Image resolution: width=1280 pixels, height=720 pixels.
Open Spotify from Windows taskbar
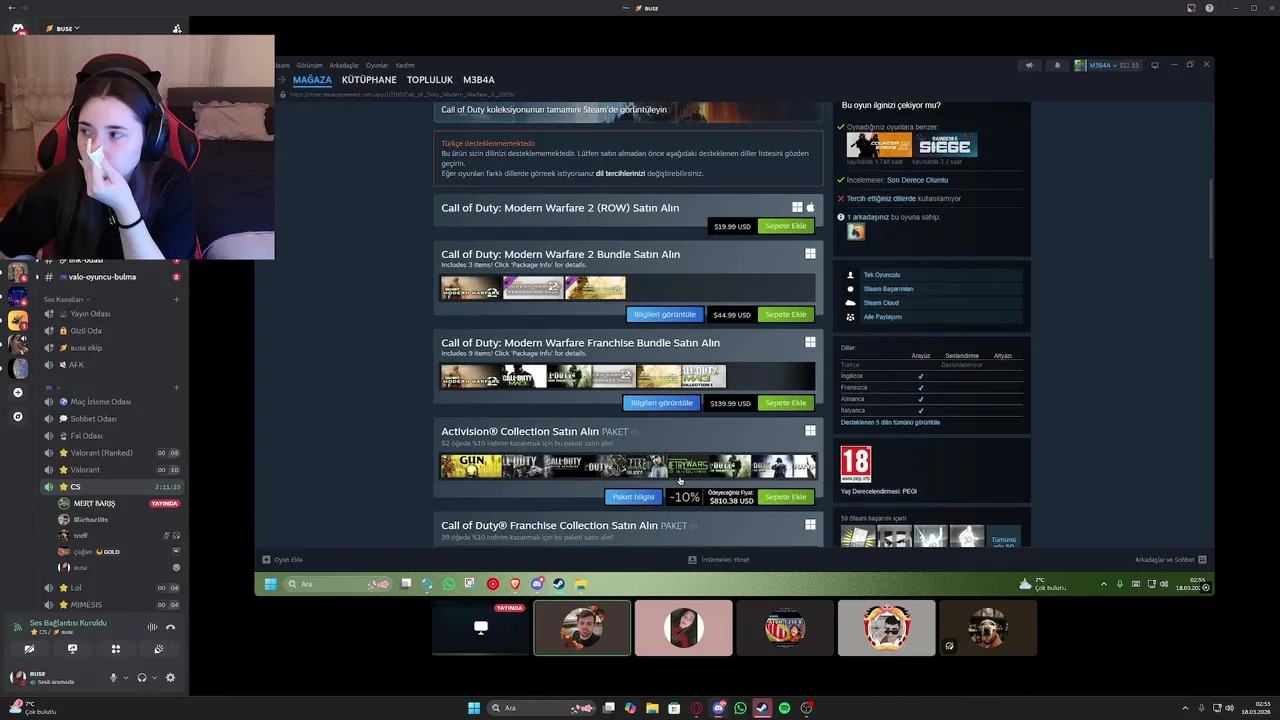pos(784,708)
